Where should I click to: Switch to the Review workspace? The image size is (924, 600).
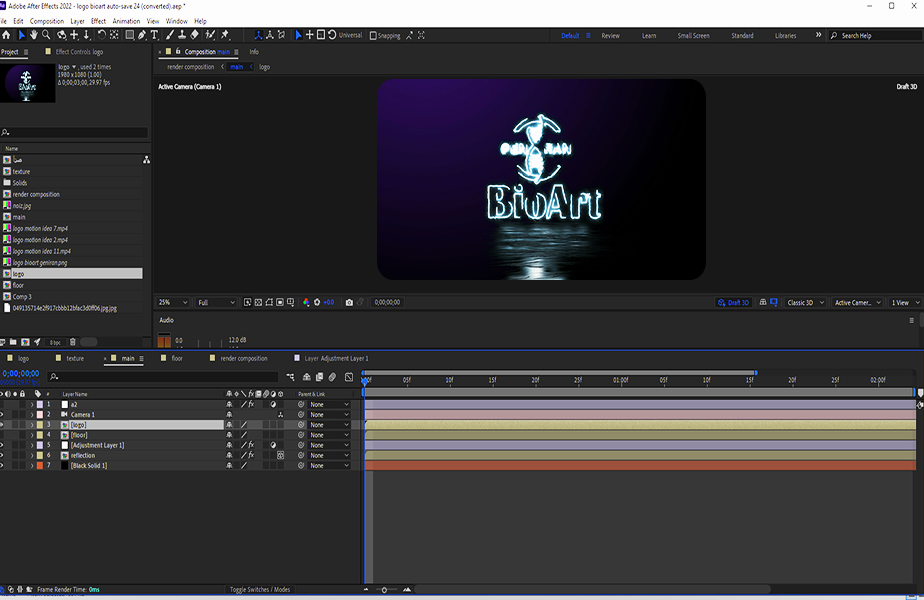pos(610,35)
